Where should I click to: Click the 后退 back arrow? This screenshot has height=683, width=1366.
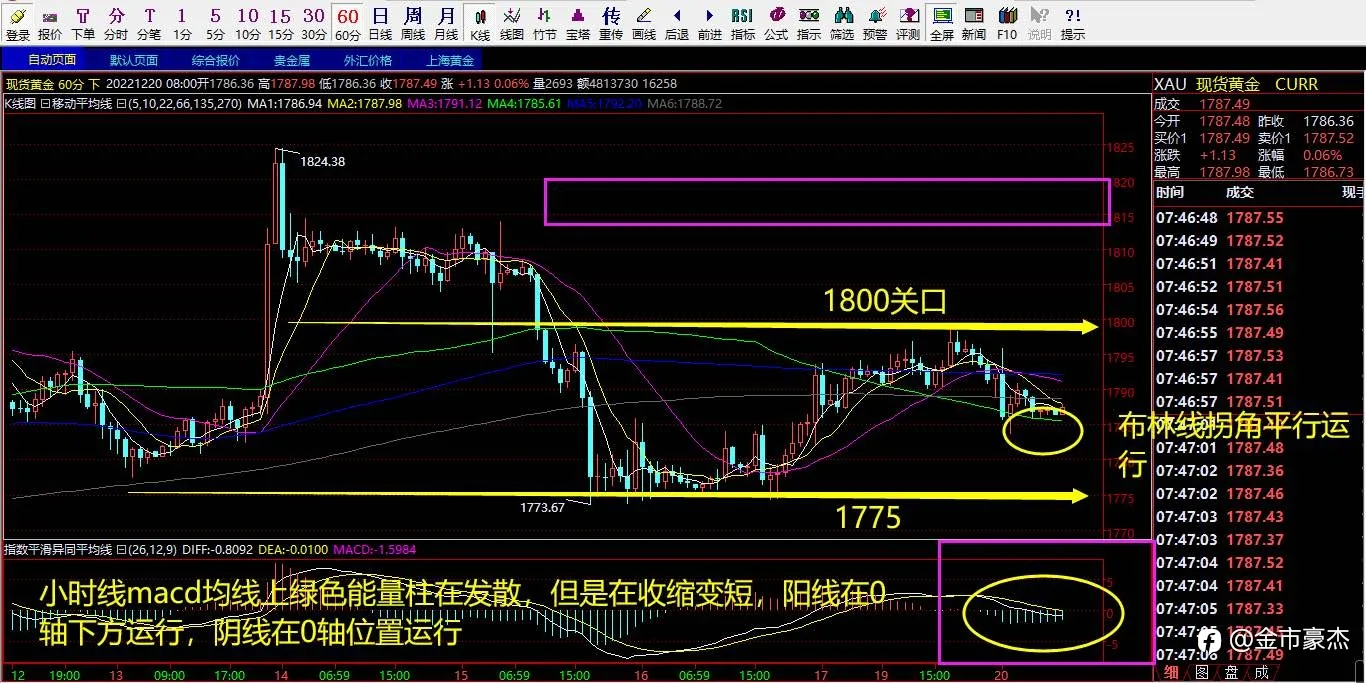click(677, 23)
